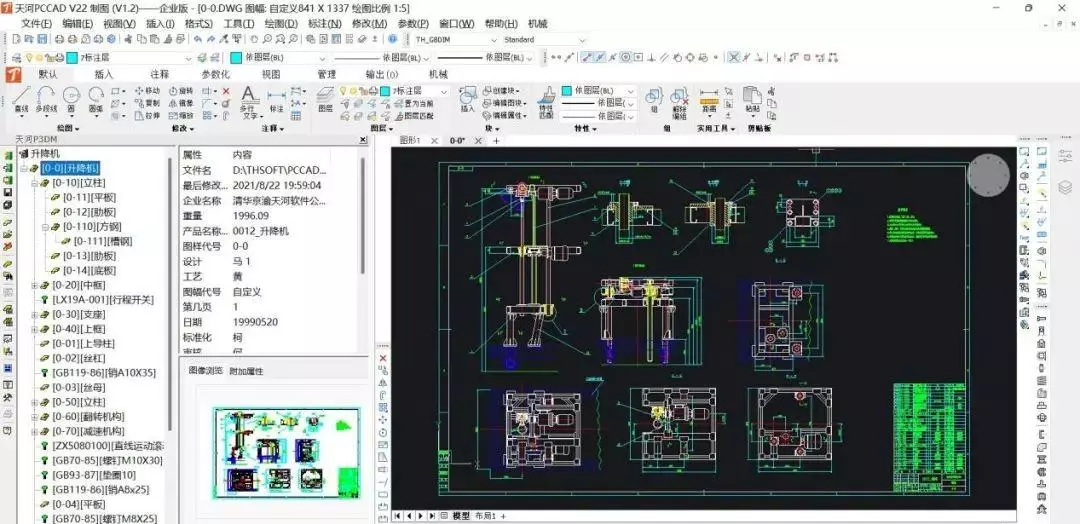Click the save icon in quick toolbar

tap(43, 39)
